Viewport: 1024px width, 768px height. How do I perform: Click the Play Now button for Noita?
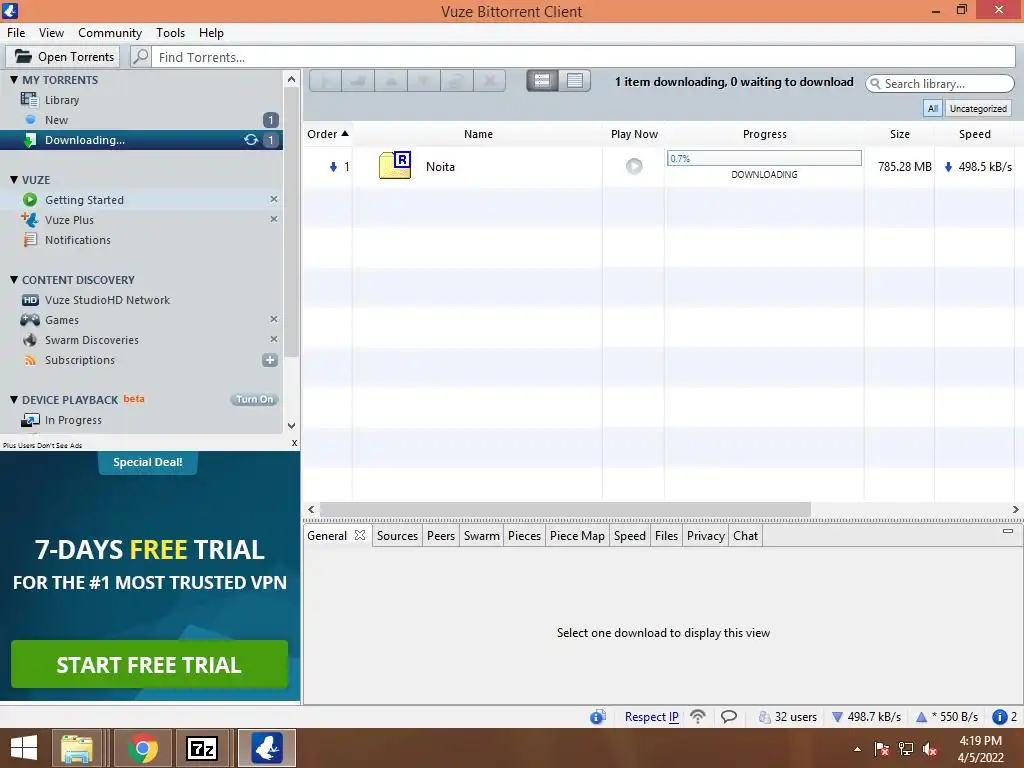point(634,166)
